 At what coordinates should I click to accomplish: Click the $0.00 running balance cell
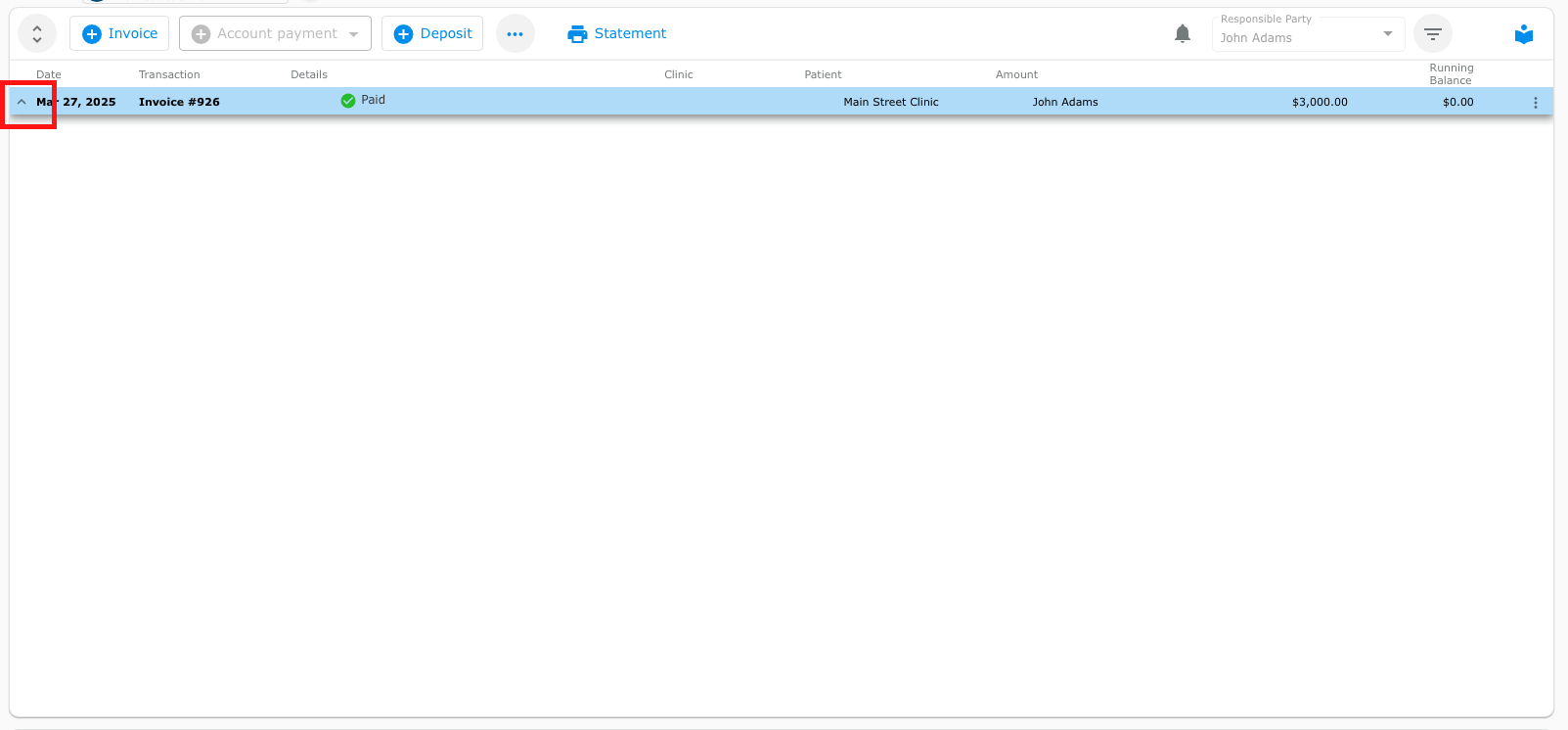1457,102
